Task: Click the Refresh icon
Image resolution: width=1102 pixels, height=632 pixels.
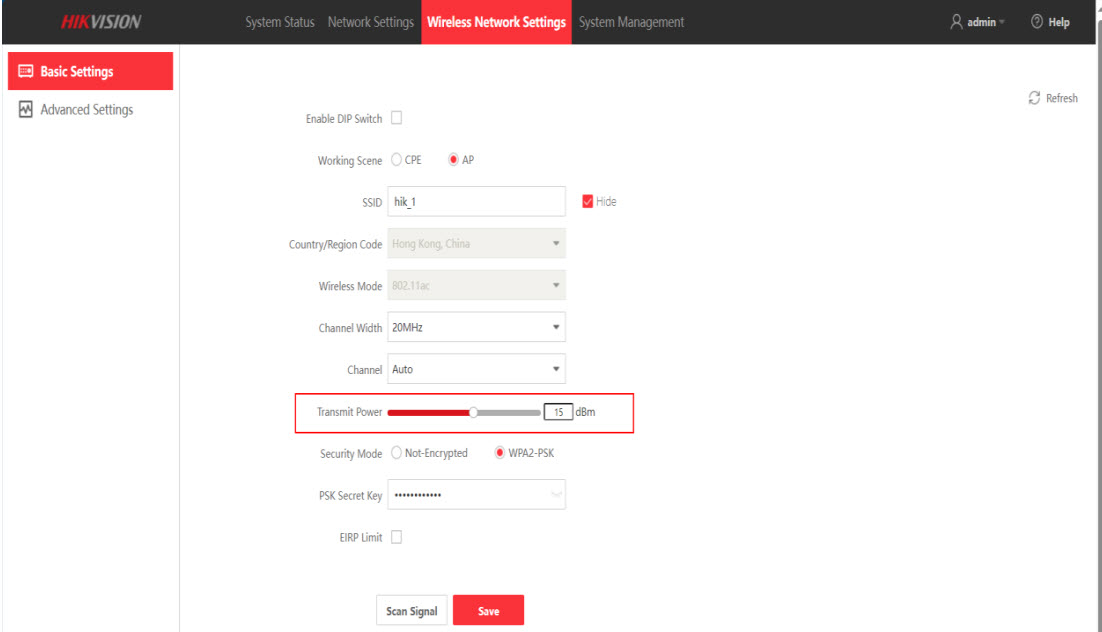Action: (x=1034, y=98)
